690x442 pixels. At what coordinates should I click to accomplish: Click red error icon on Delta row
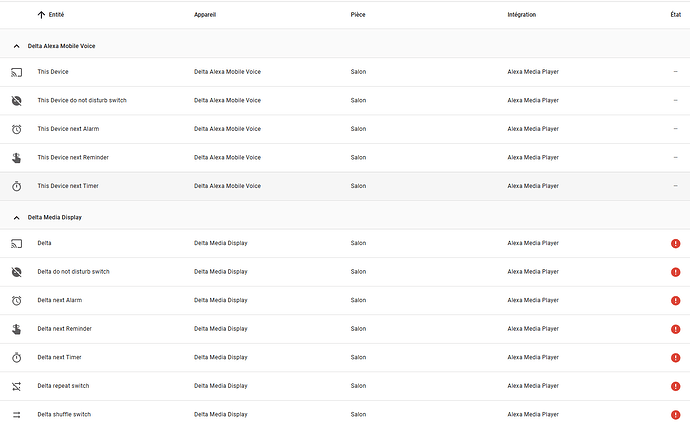676,244
